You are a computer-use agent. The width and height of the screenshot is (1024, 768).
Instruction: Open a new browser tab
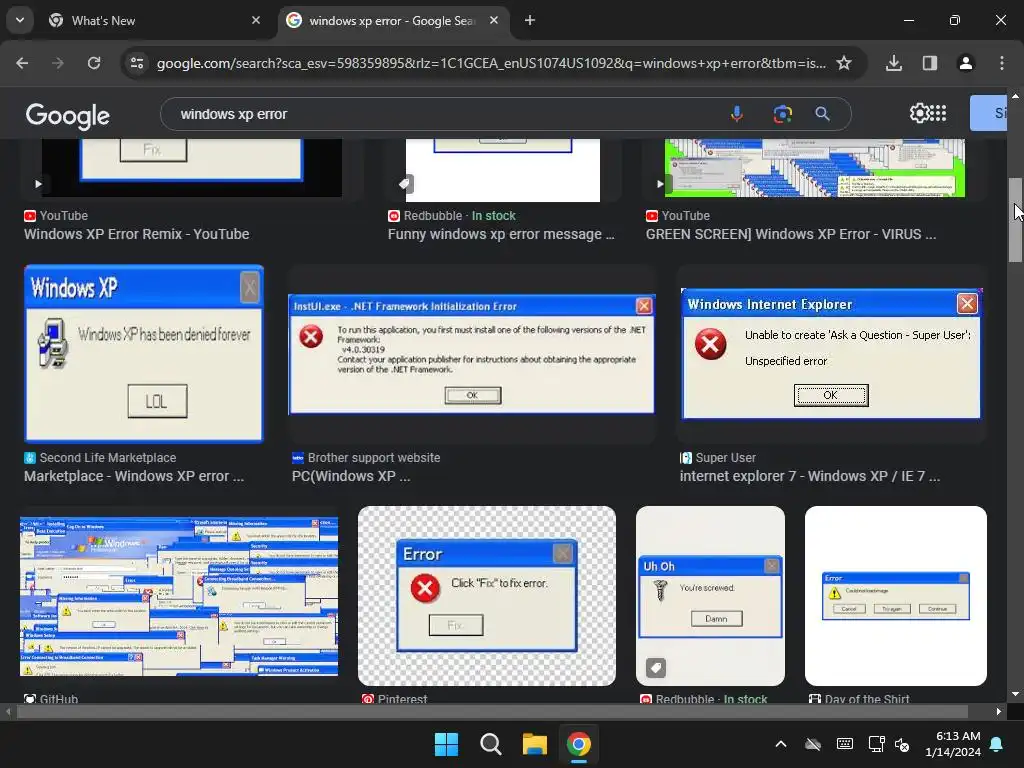(530, 20)
